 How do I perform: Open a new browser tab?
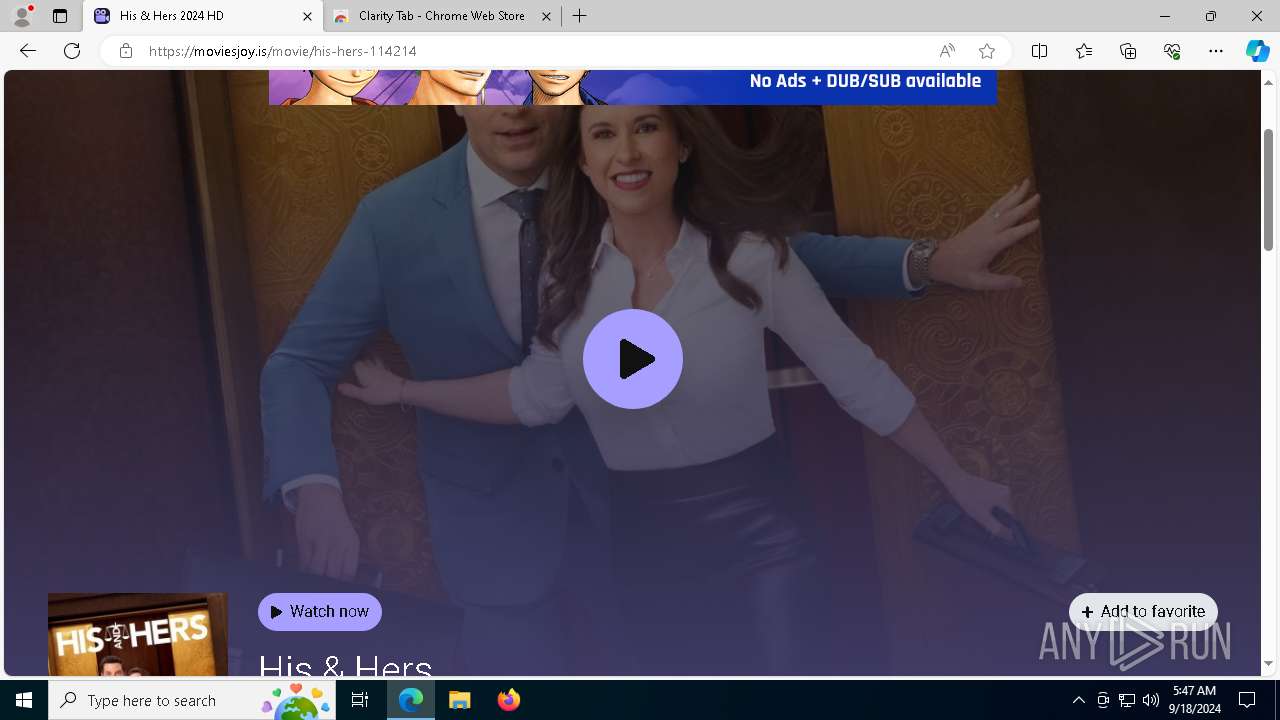coord(580,16)
